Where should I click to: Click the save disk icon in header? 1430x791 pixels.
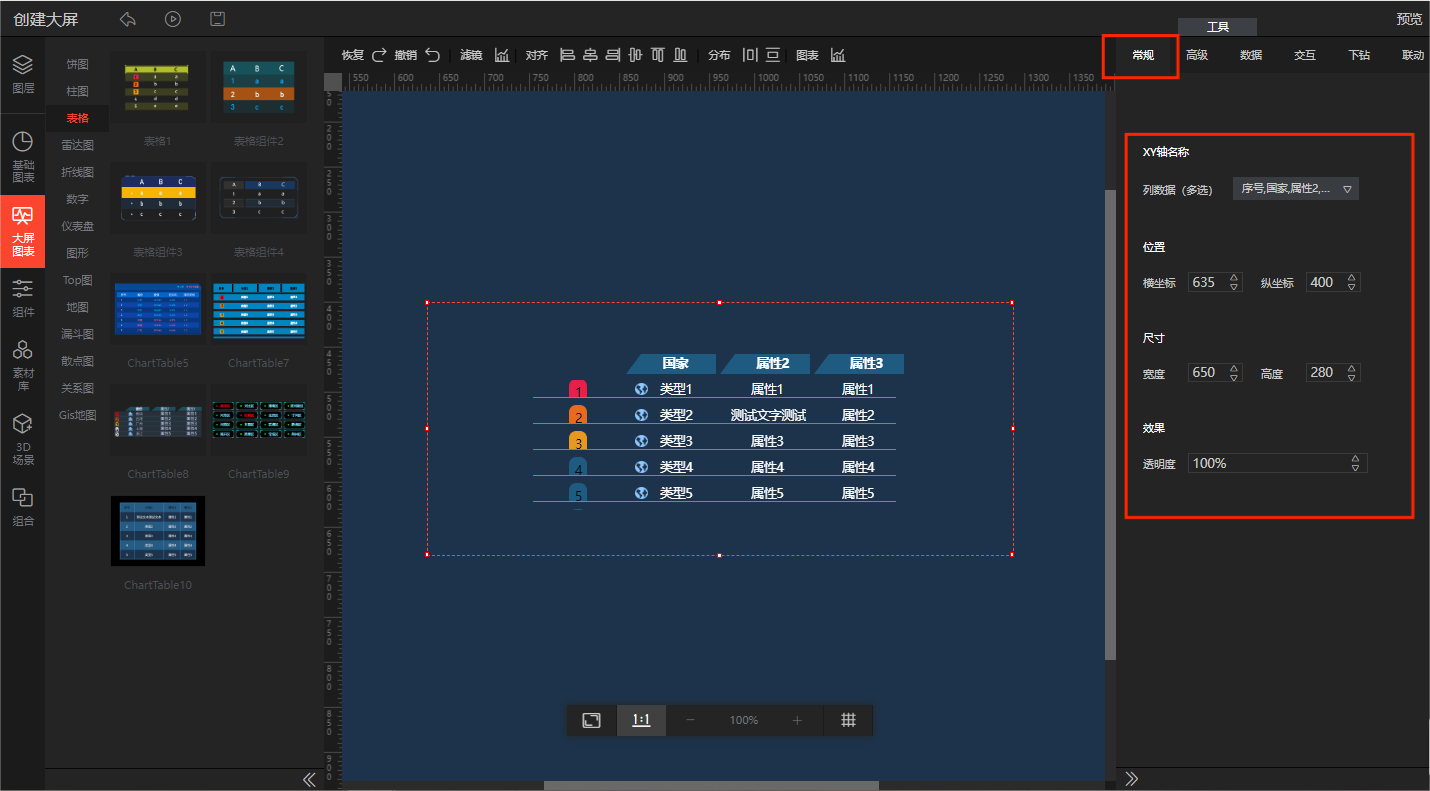(217, 19)
